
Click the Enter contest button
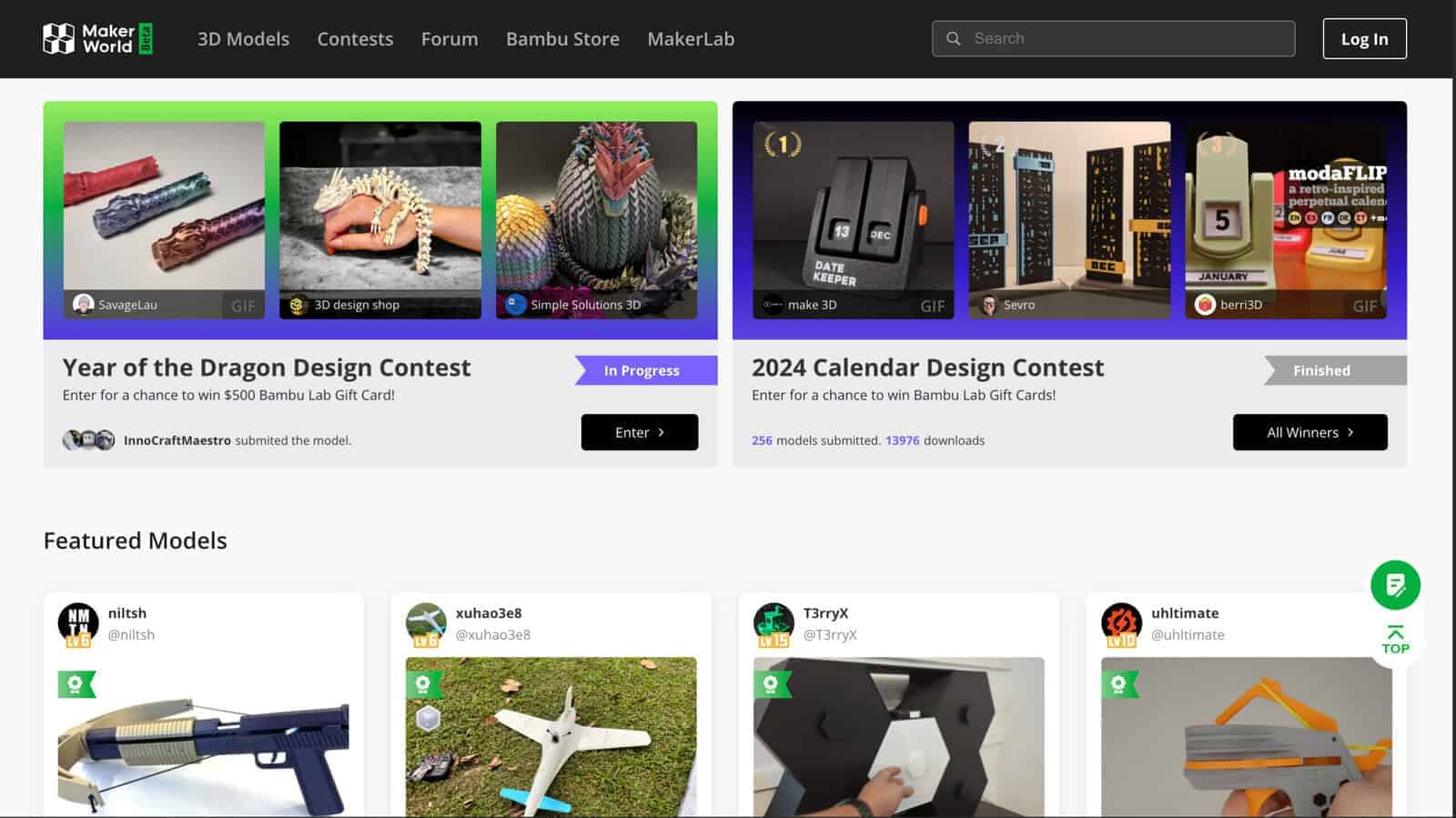tap(640, 432)
